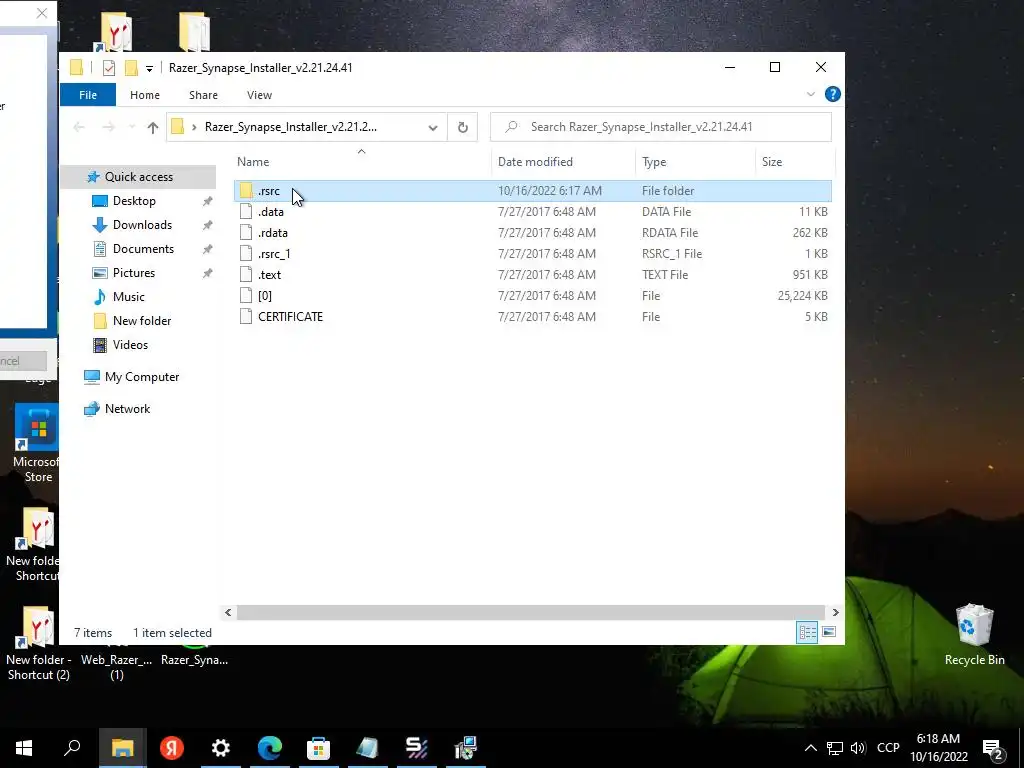Screen dimensions: 1024x768
Task: Open Pictures in navigation pane
Action: coord(134,272)
